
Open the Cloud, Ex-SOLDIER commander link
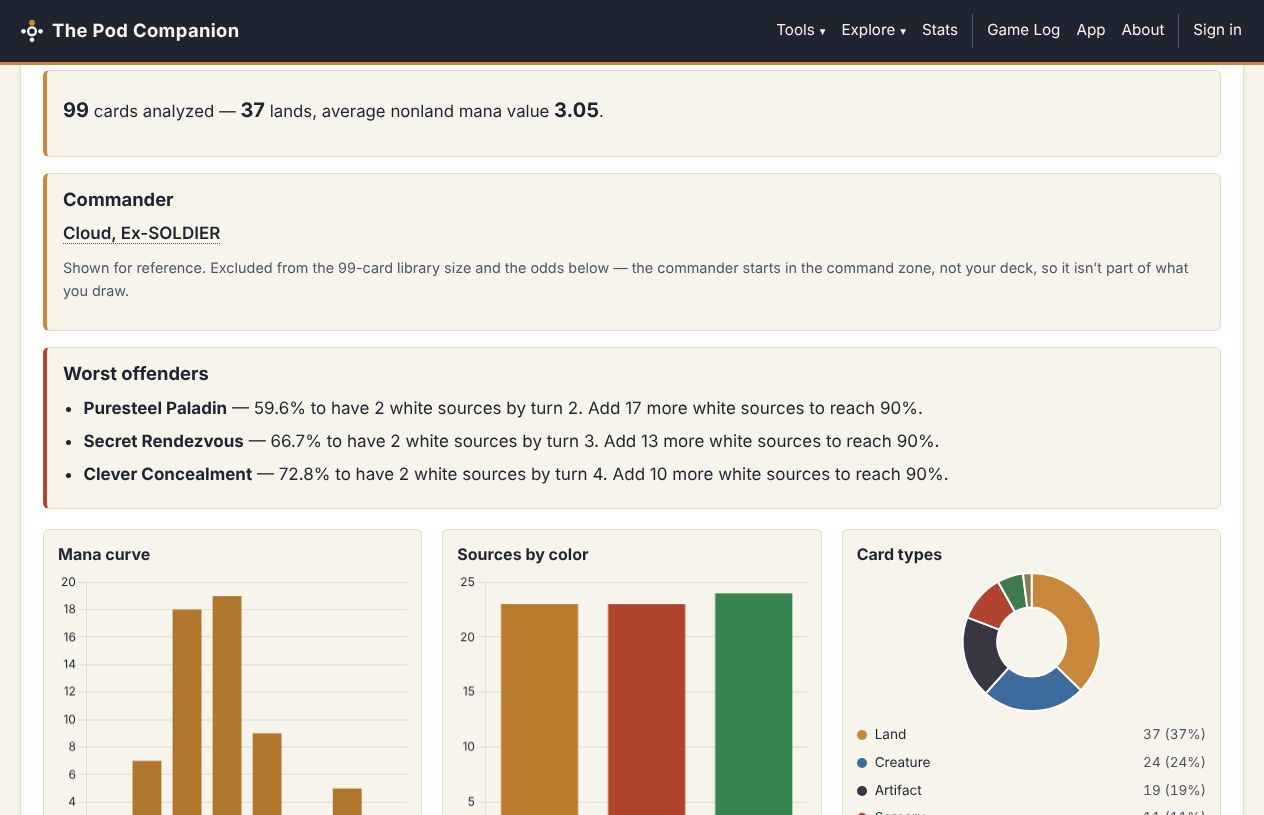coord(141,233)
